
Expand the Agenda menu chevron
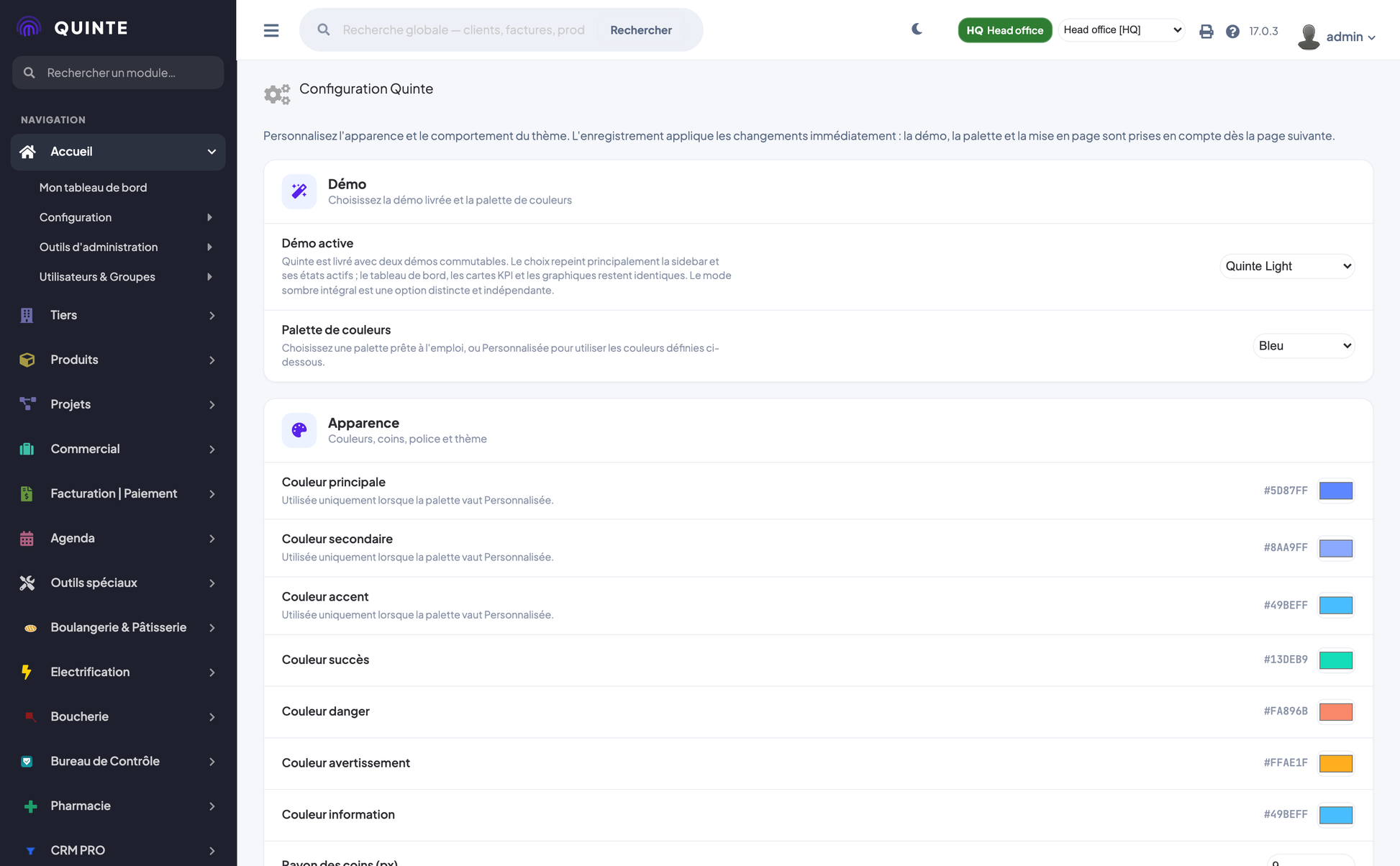212,539
